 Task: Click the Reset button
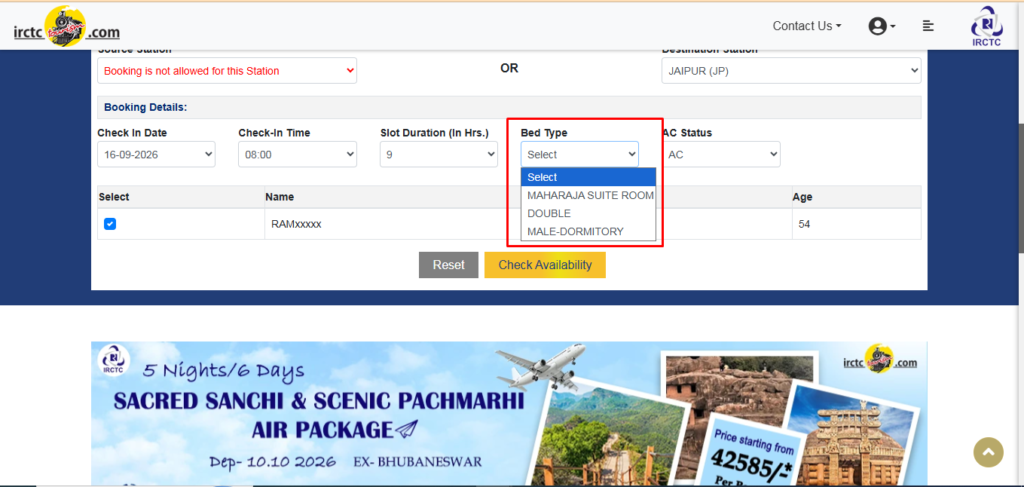click(x=449, y=265)
